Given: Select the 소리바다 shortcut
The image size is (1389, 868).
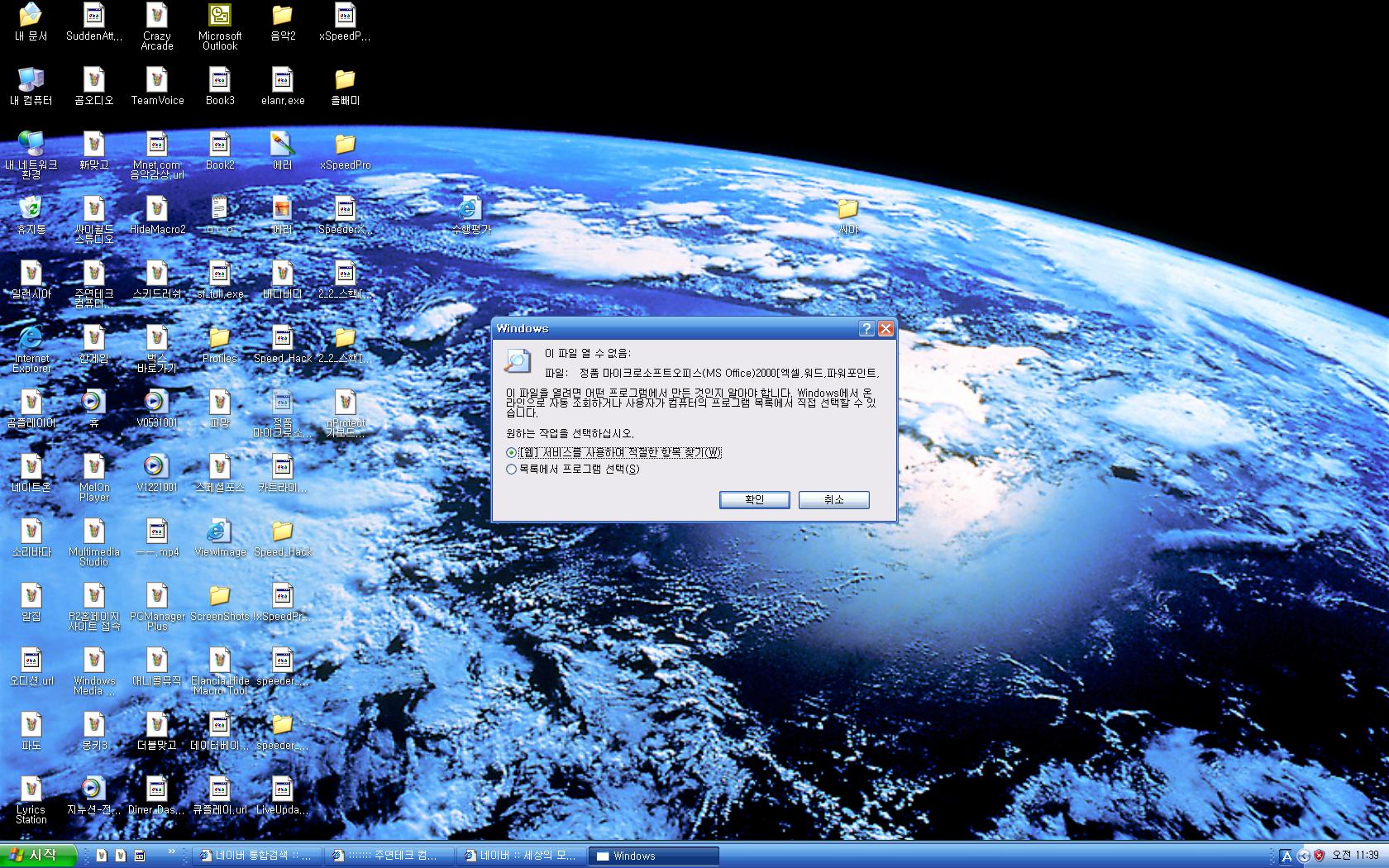Looking at the screenshot, I should coord(31,538).
